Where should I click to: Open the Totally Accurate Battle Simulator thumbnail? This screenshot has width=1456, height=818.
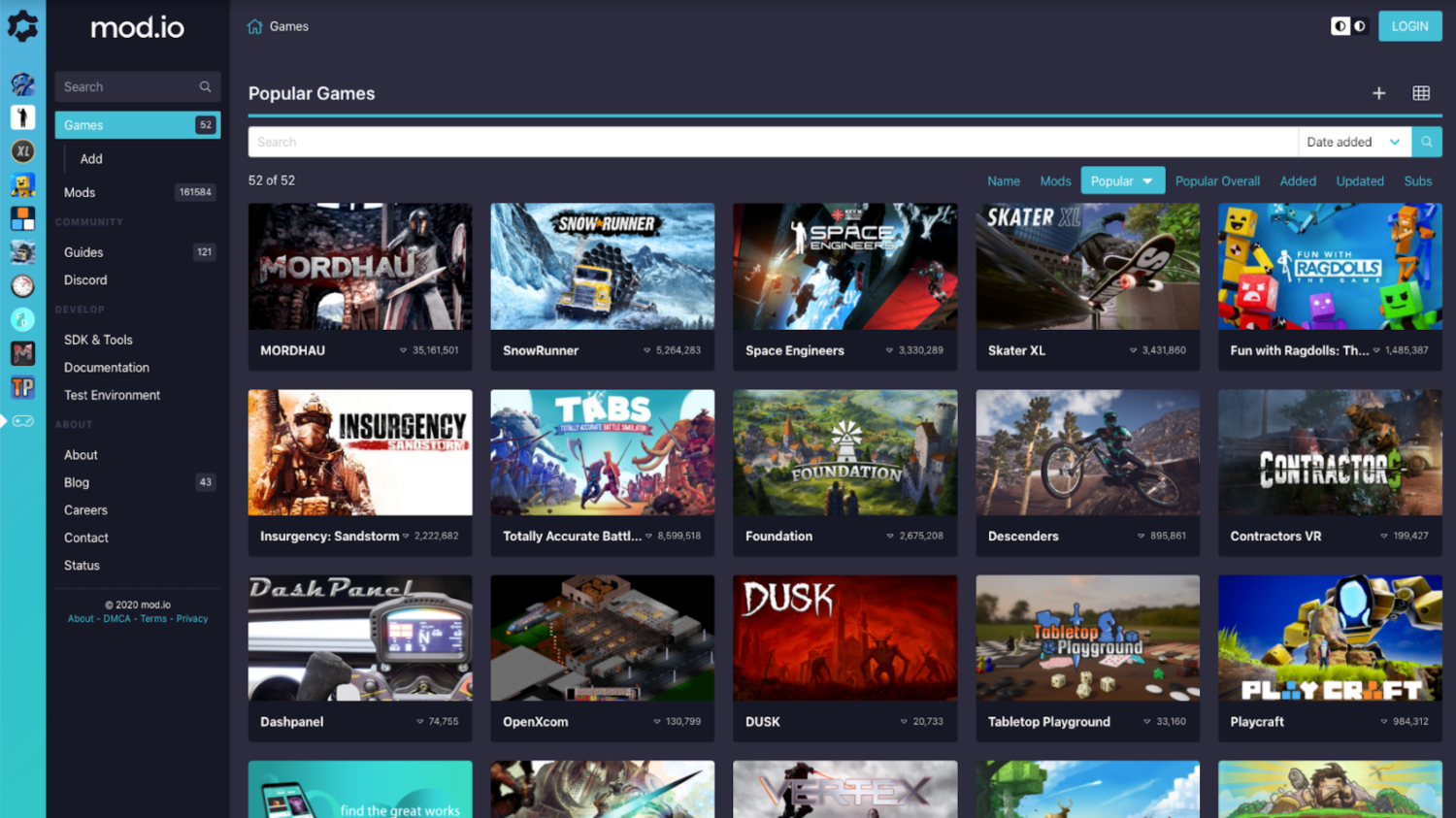603,452
